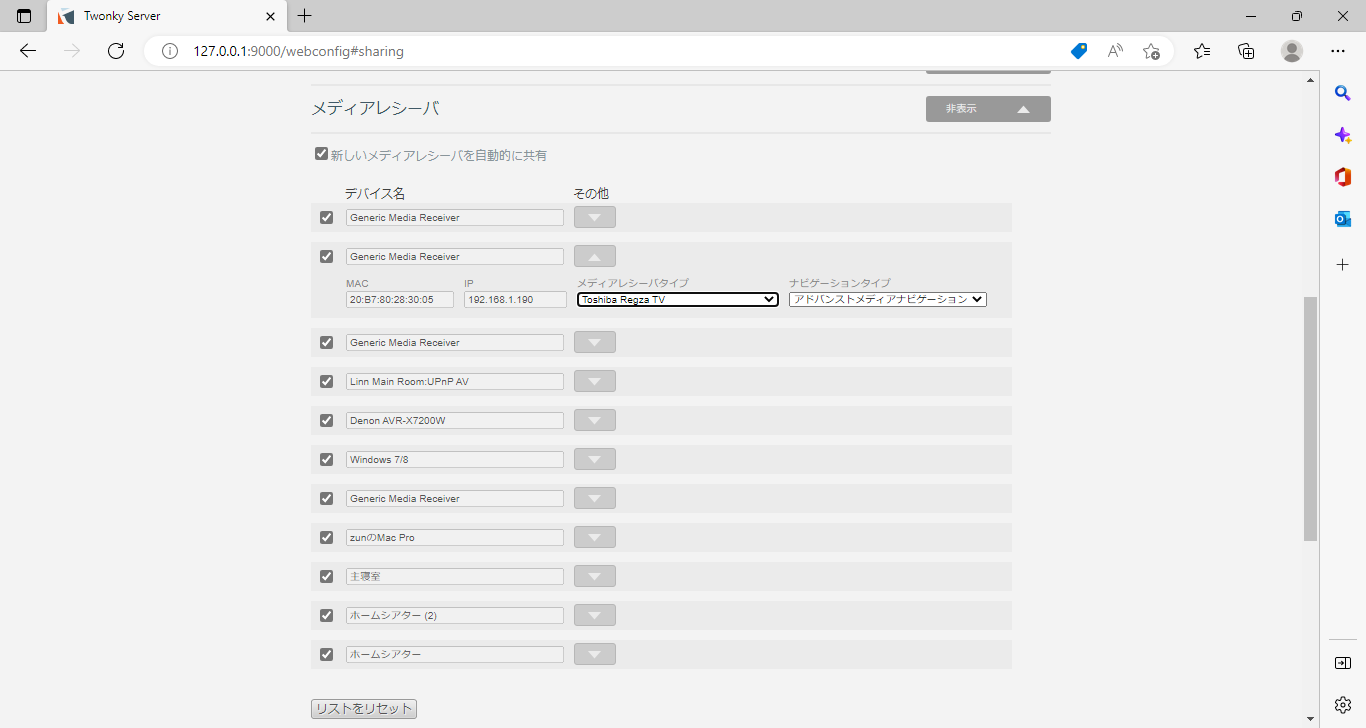Screen dimensions: 1366x728
Task: Activate the Read Aloud icon
Action: [x=1115, y=51]
